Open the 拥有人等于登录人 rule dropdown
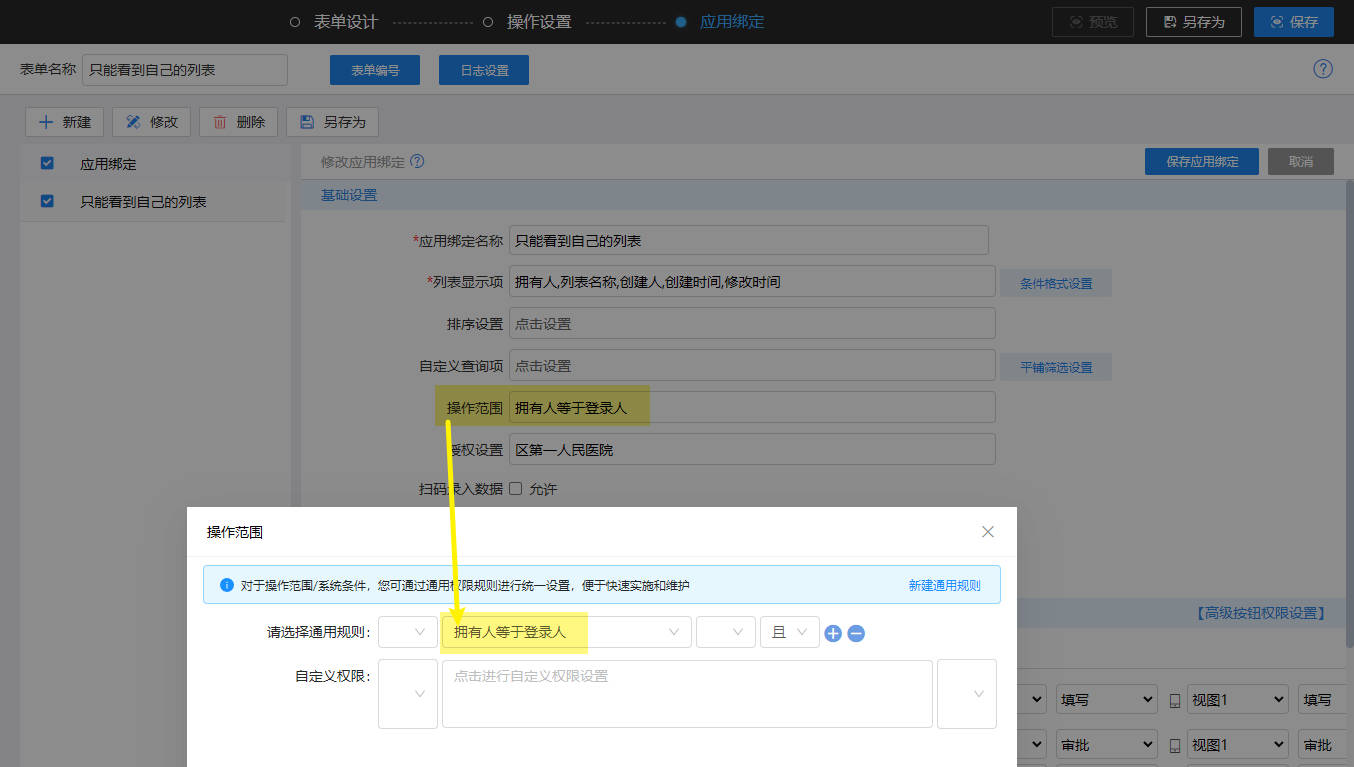 tap(566, 632)
